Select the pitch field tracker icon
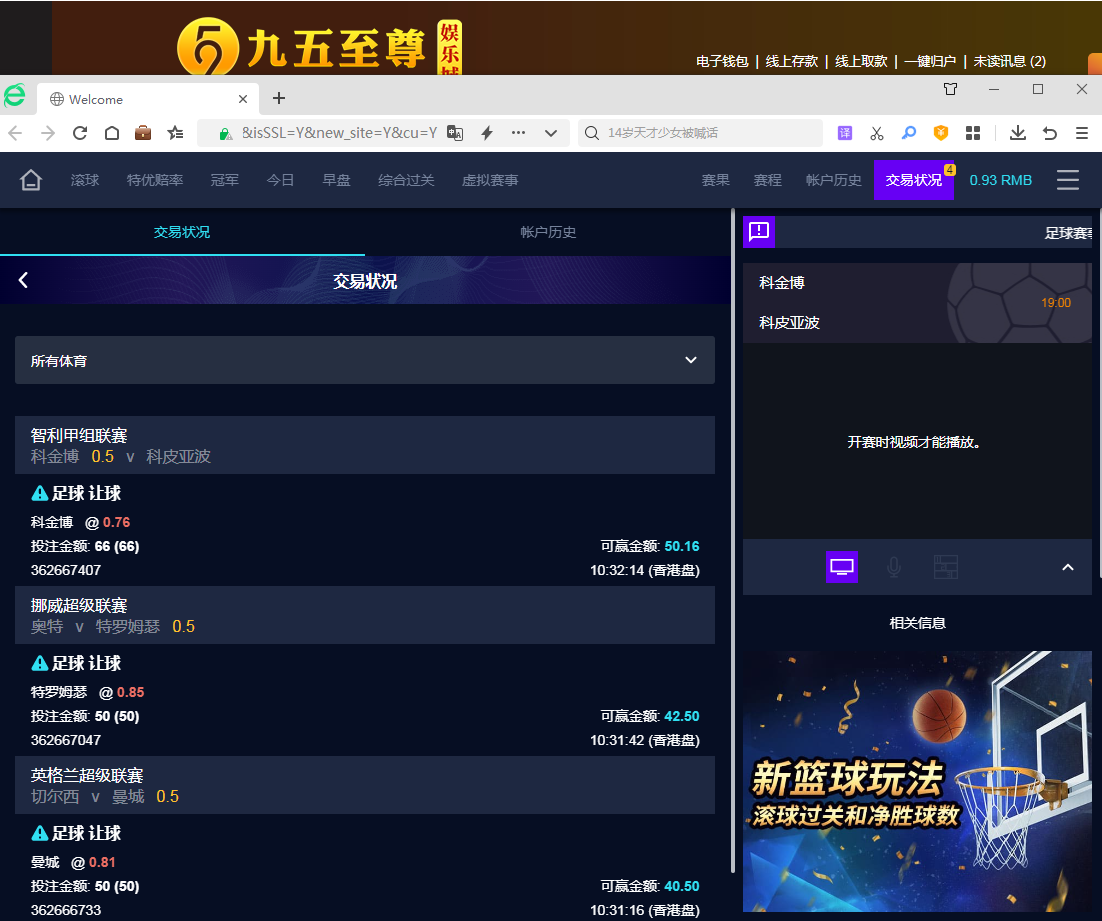The width and height of the screenshot is (1102, 921). pos(945,567)
